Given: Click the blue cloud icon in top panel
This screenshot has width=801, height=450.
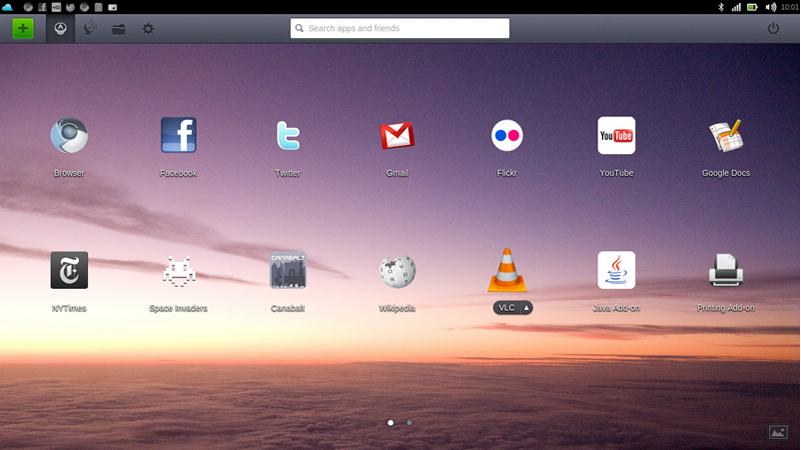Looking at the screenshot, I should (x=7, y=7).
